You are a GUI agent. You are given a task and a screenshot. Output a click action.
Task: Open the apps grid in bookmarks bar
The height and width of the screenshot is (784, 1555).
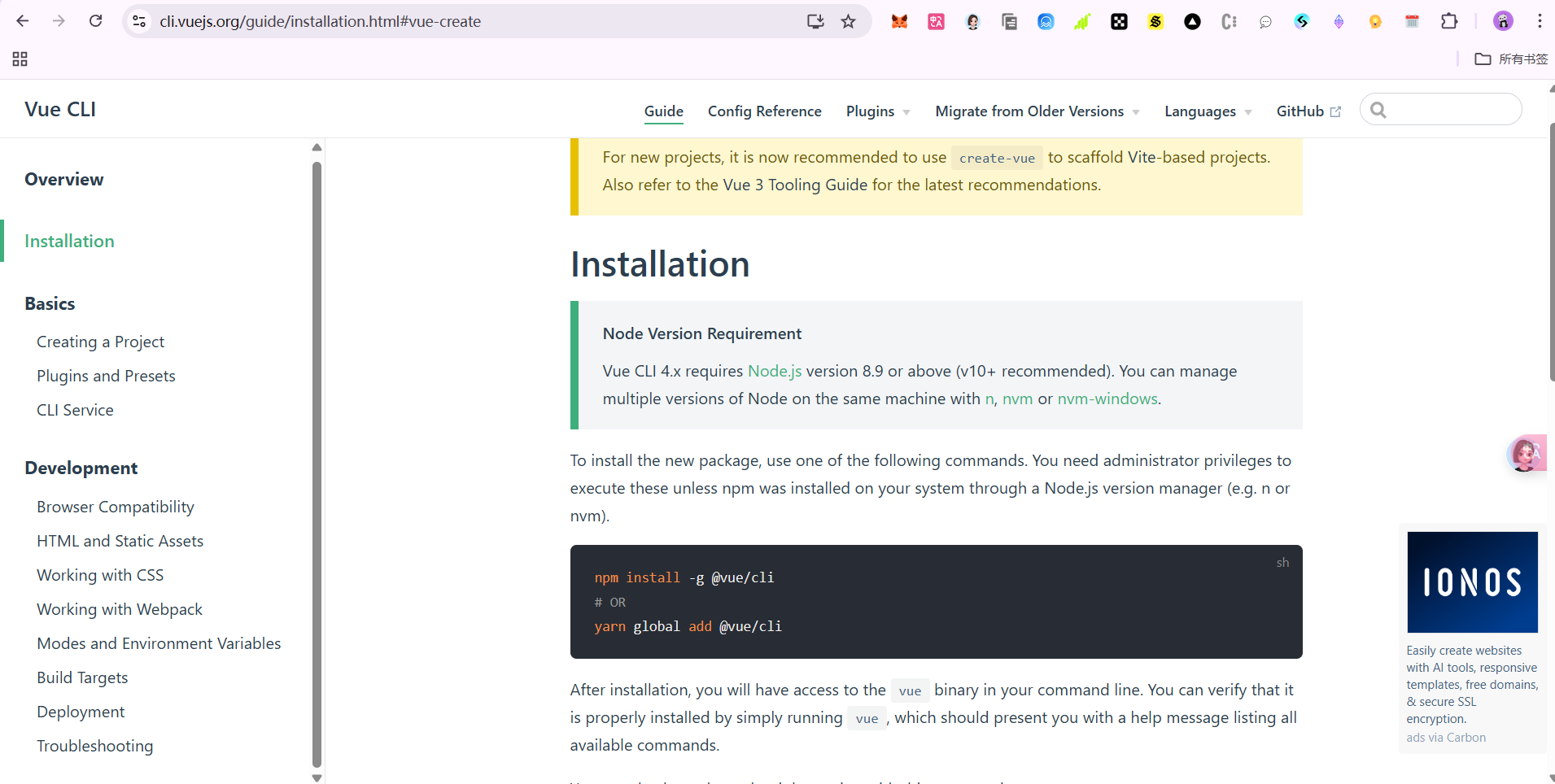click(x=20, y=59)
